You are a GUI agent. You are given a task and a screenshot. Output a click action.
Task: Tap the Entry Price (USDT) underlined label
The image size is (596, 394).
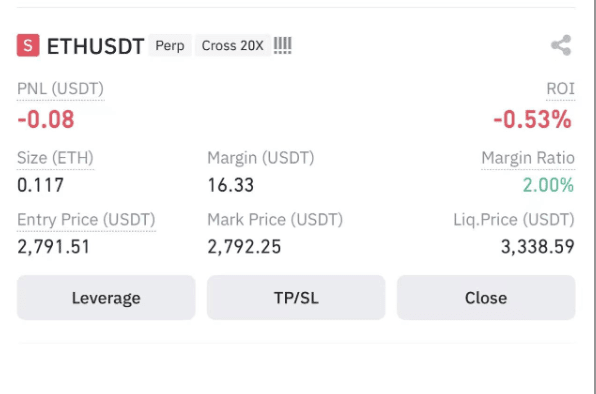pos(86,220)
